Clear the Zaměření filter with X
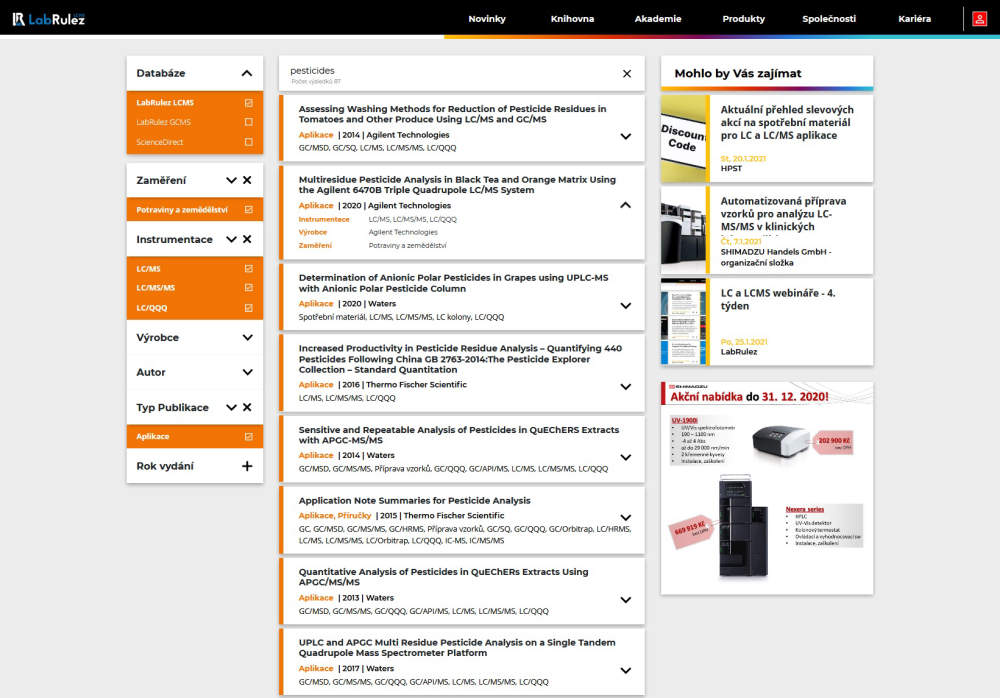 247,181
